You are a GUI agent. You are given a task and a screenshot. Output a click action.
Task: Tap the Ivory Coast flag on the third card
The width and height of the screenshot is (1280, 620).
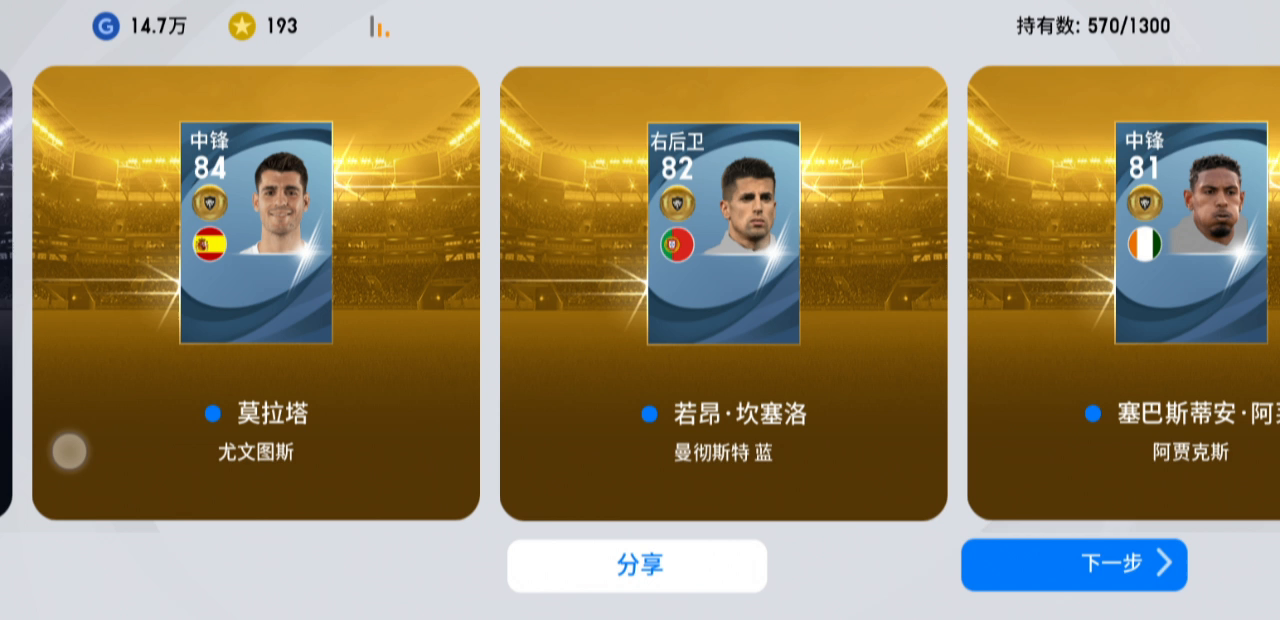coord(1145,244)
